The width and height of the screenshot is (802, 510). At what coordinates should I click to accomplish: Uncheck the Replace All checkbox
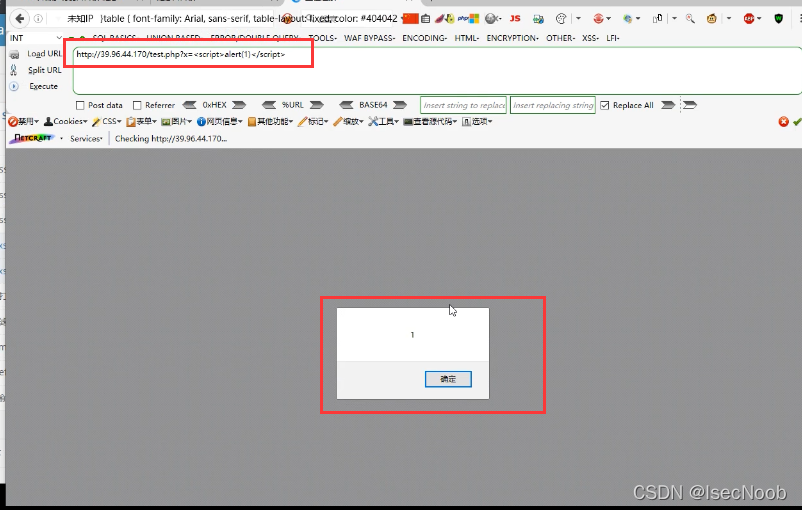click(605, 105)
